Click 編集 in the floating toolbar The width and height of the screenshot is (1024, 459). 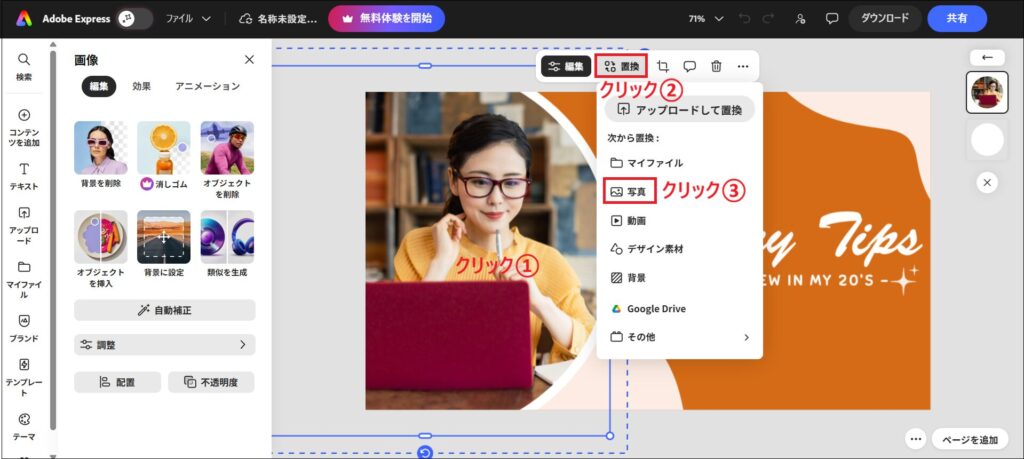566,66
